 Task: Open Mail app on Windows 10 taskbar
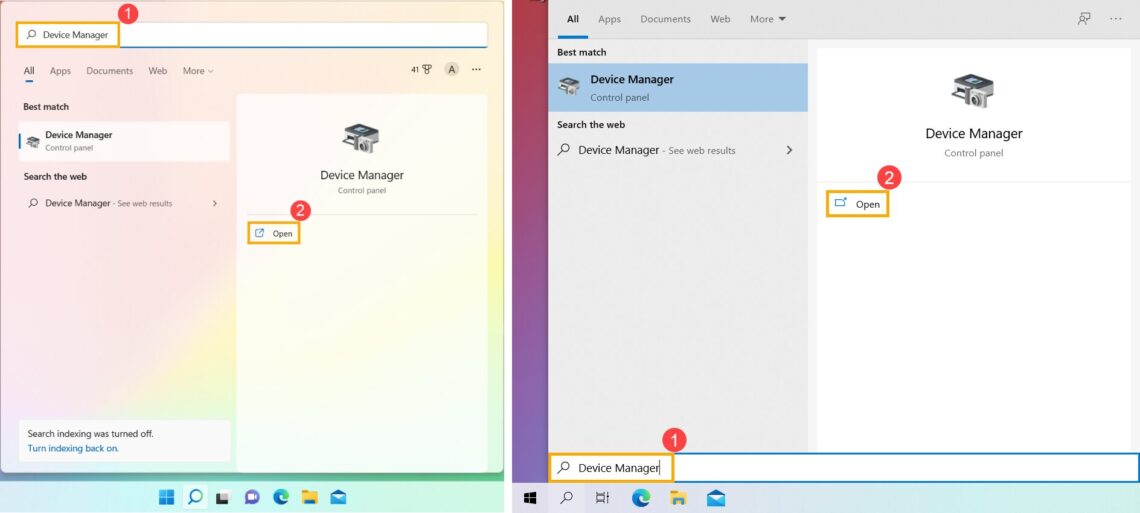point(716,498)
